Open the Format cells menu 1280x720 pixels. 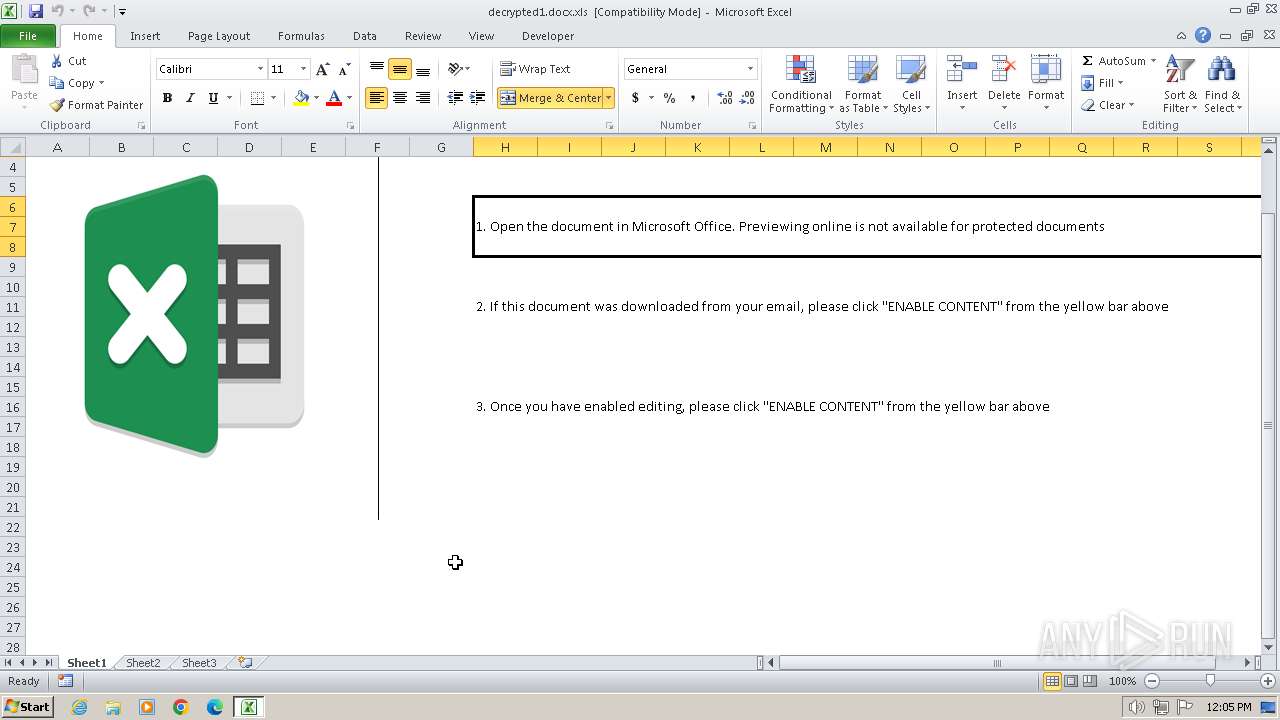pyautogui.click(x=1046, y=84)
